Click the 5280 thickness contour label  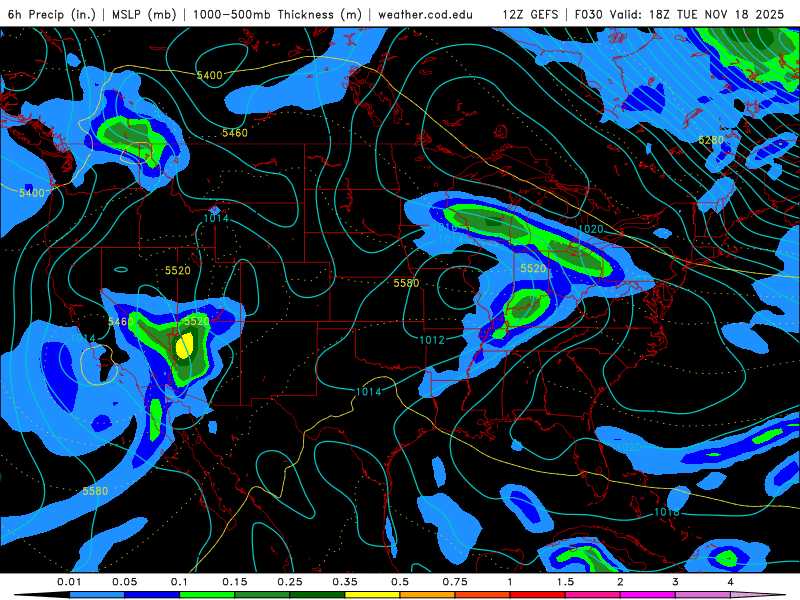711,140
